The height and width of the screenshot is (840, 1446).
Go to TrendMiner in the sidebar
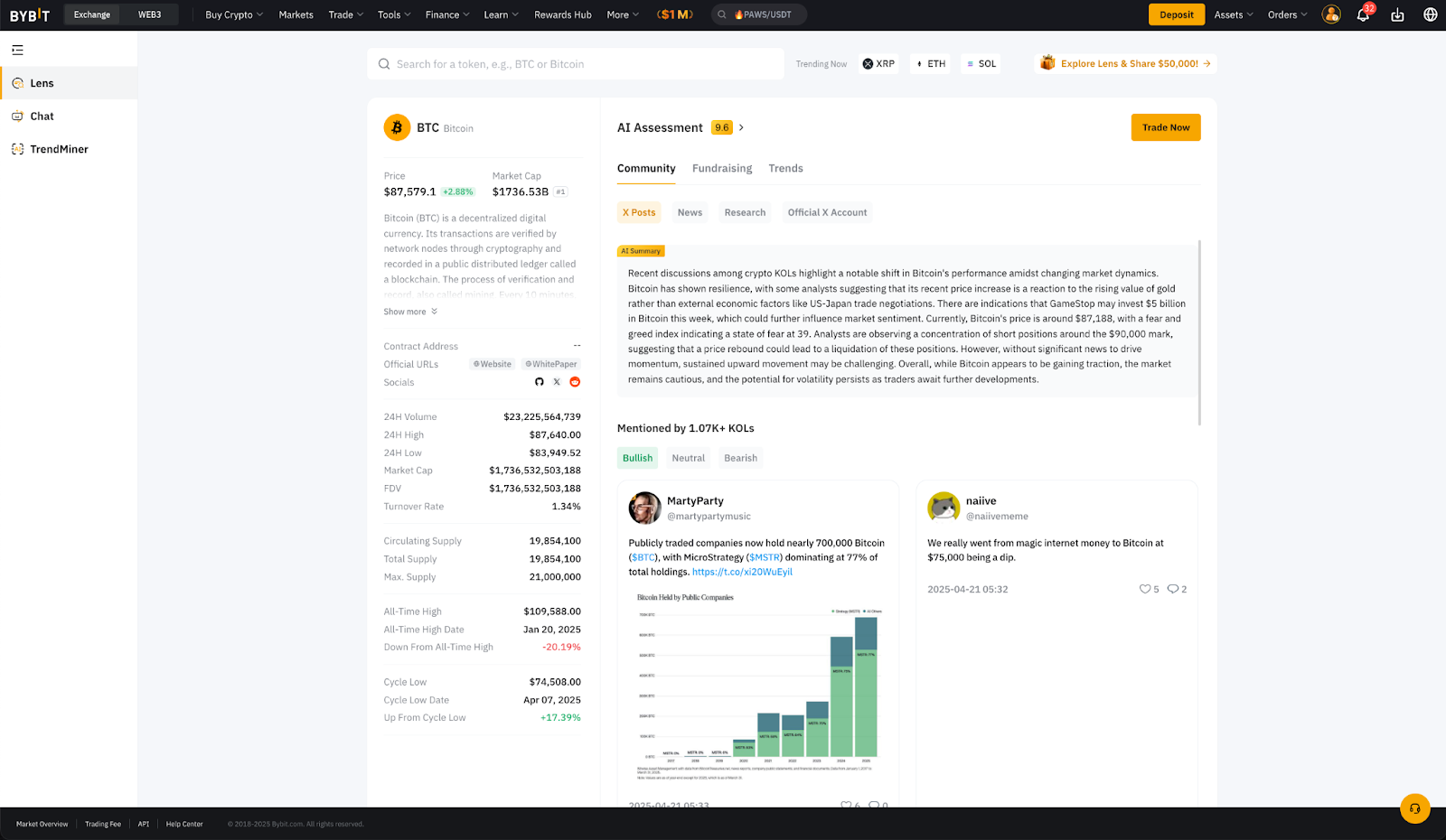tap(69, 149)
